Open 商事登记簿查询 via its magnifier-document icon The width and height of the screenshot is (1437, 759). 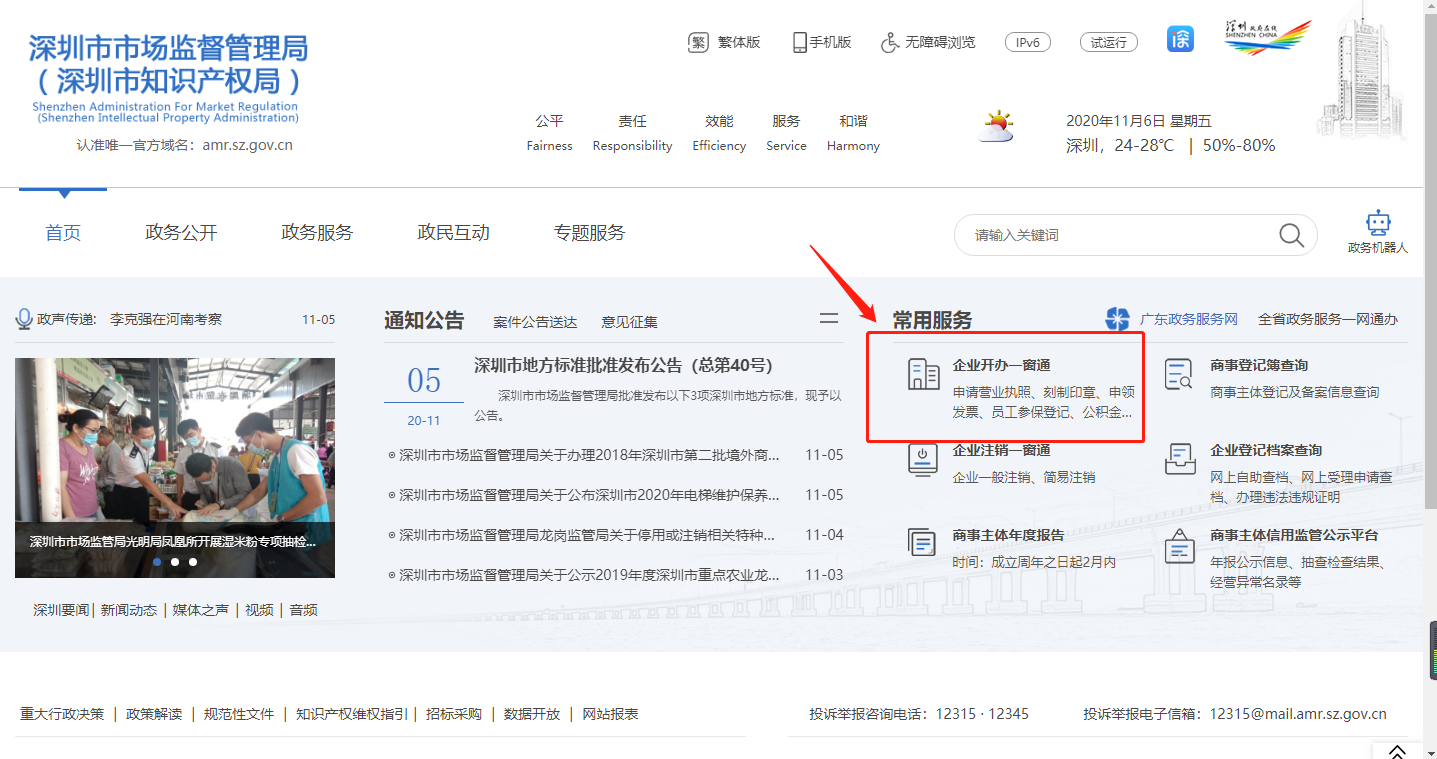pos(1178,374)
